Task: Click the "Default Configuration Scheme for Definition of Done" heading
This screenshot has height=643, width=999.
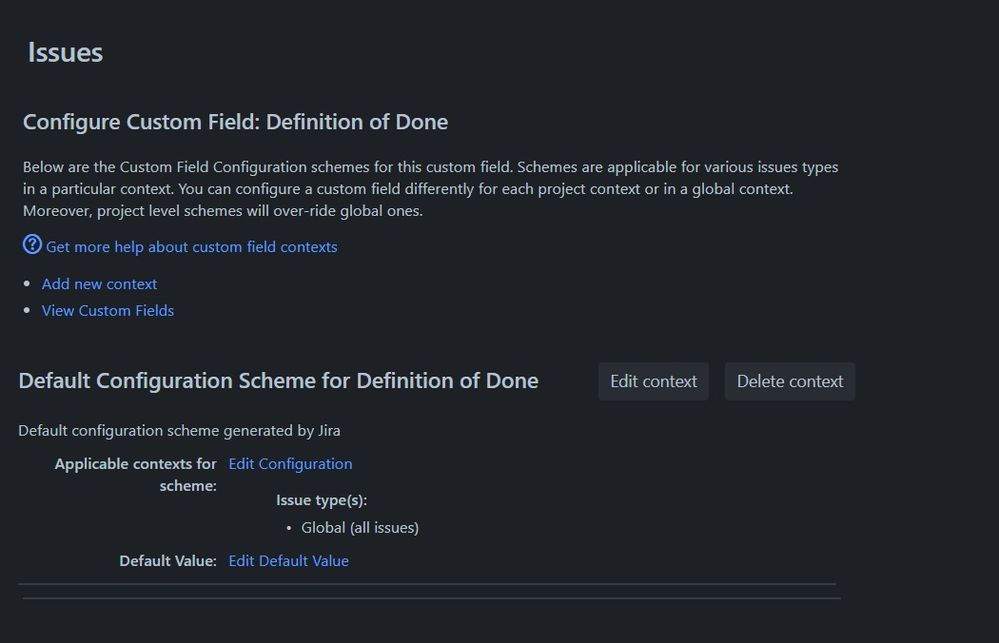Action: 278,381
